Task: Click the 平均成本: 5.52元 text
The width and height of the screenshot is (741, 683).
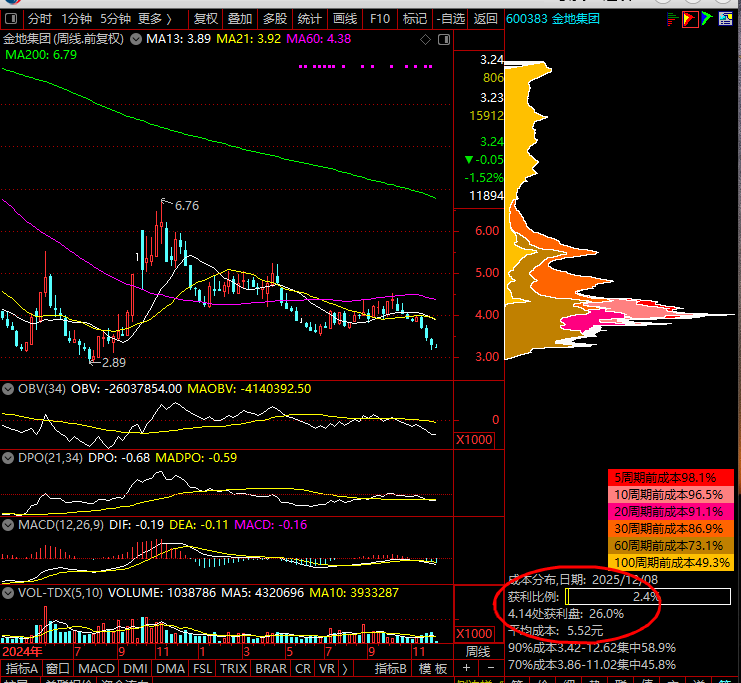Action: coord(556,631)
